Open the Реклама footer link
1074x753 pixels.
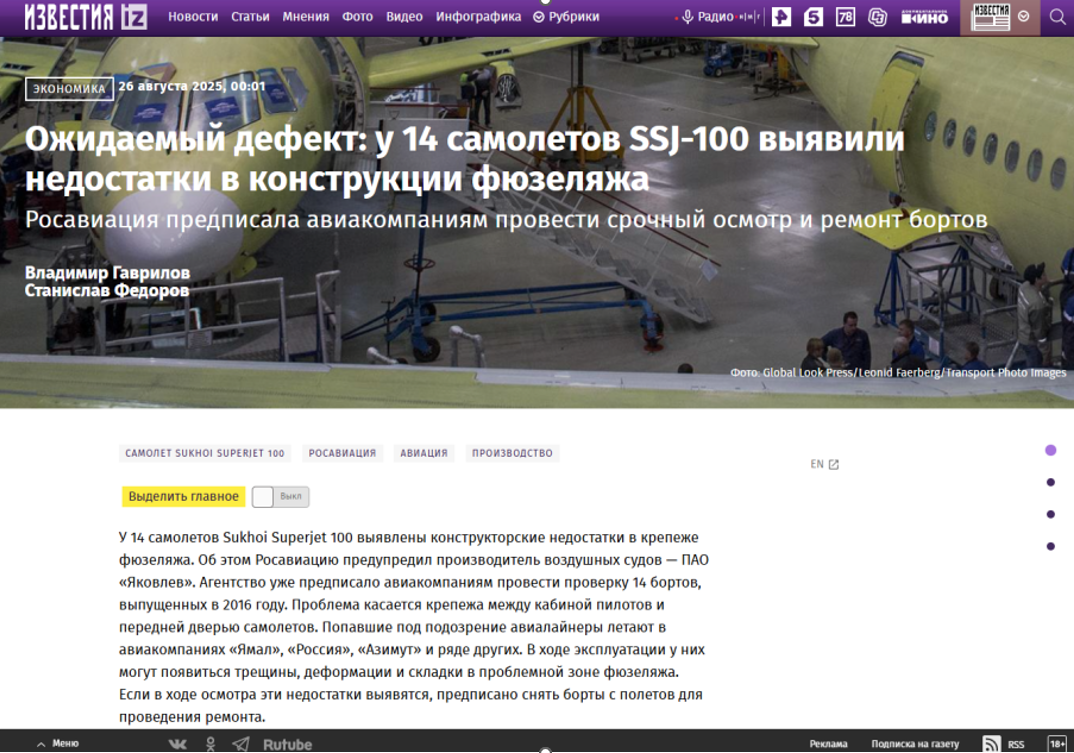pyautogui.click(x=828, y=744)
